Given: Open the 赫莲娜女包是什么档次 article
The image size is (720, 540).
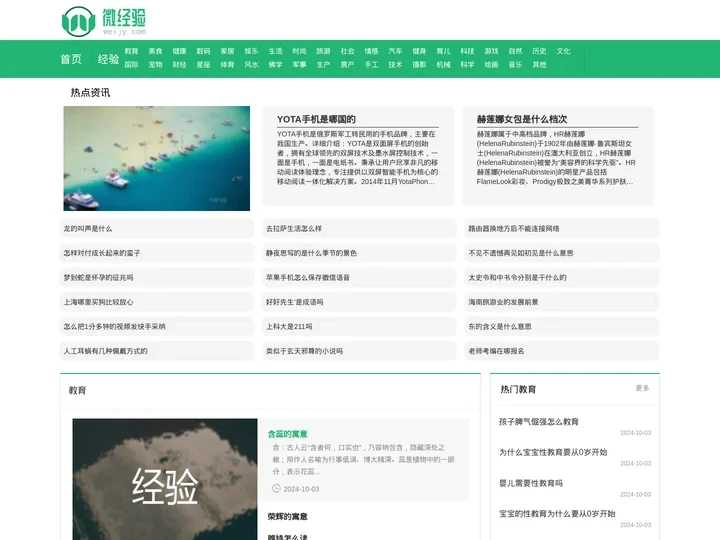Looking at the screenshot, I should click(x=522, y=119).
